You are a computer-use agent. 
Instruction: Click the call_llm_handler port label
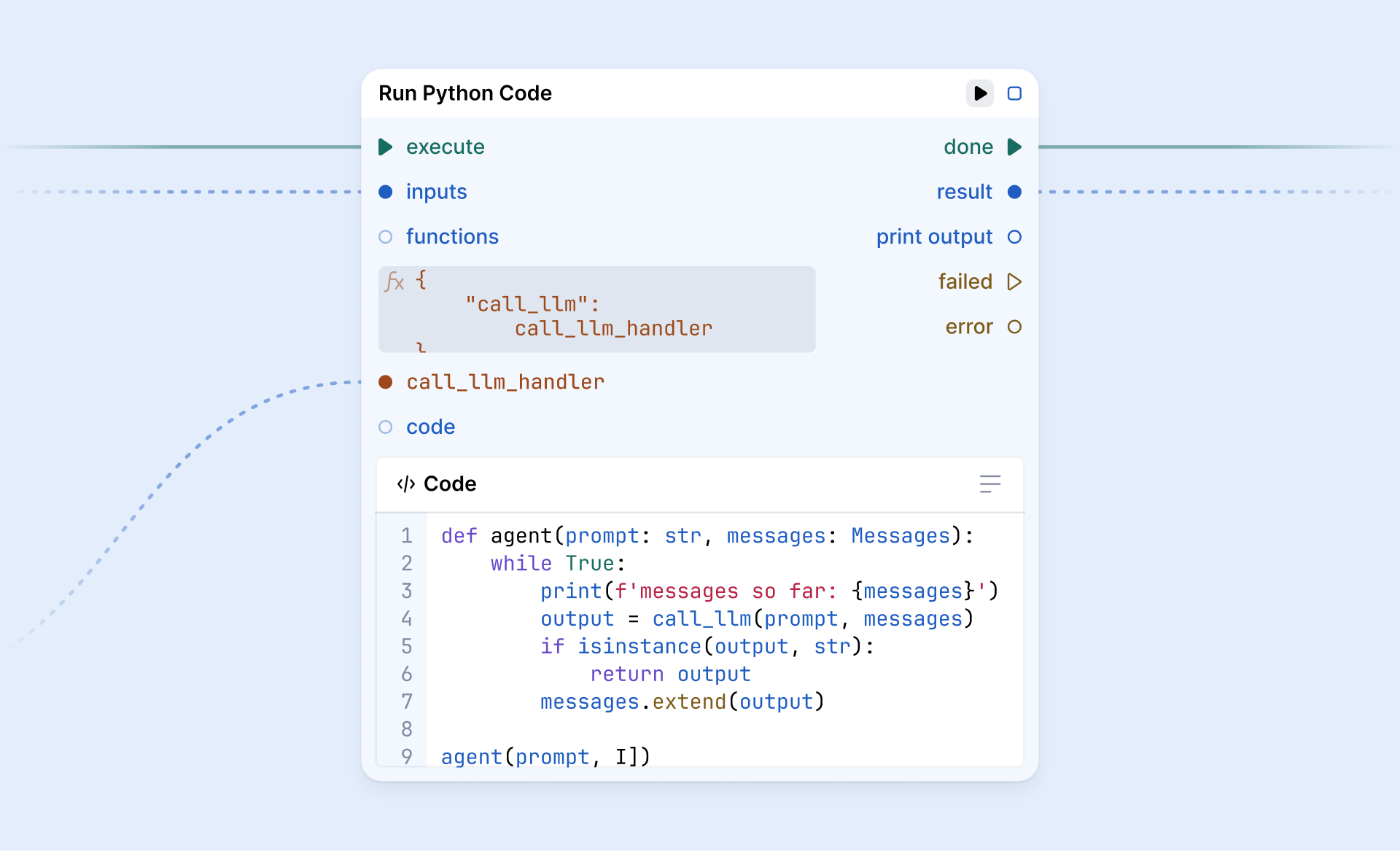pos(505,382)
